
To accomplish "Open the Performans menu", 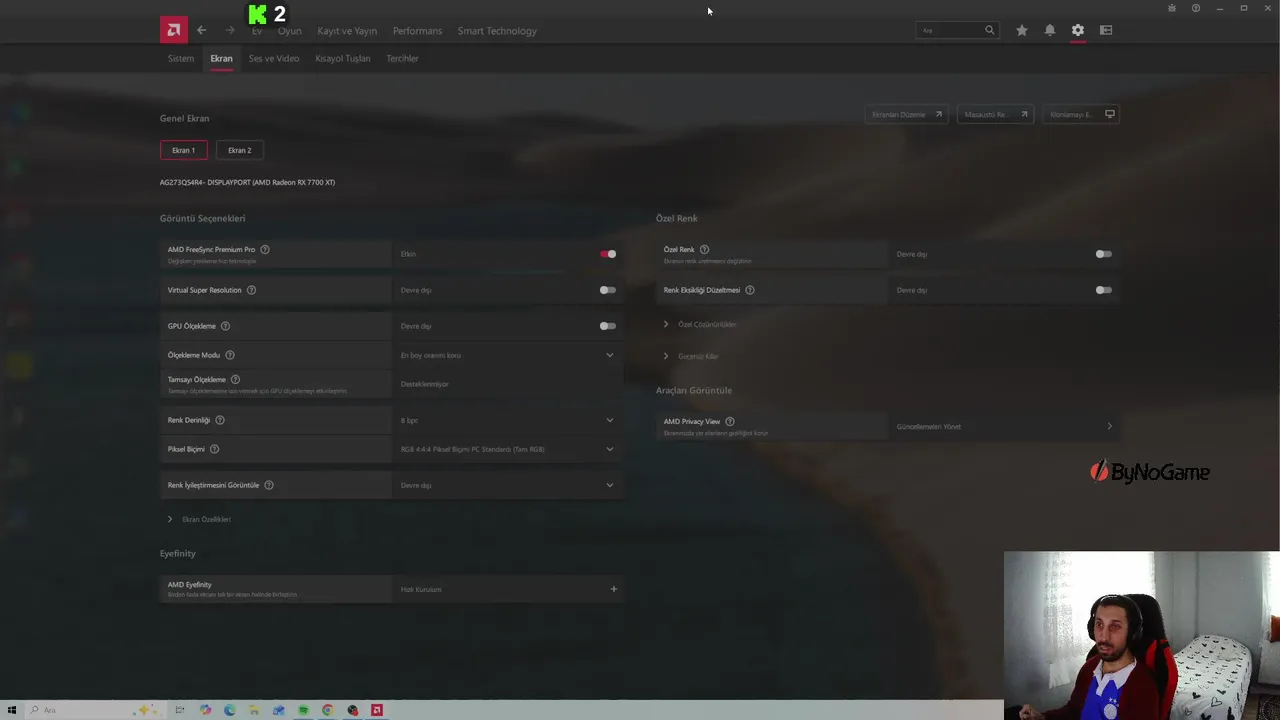I will [x=417, y=31].
